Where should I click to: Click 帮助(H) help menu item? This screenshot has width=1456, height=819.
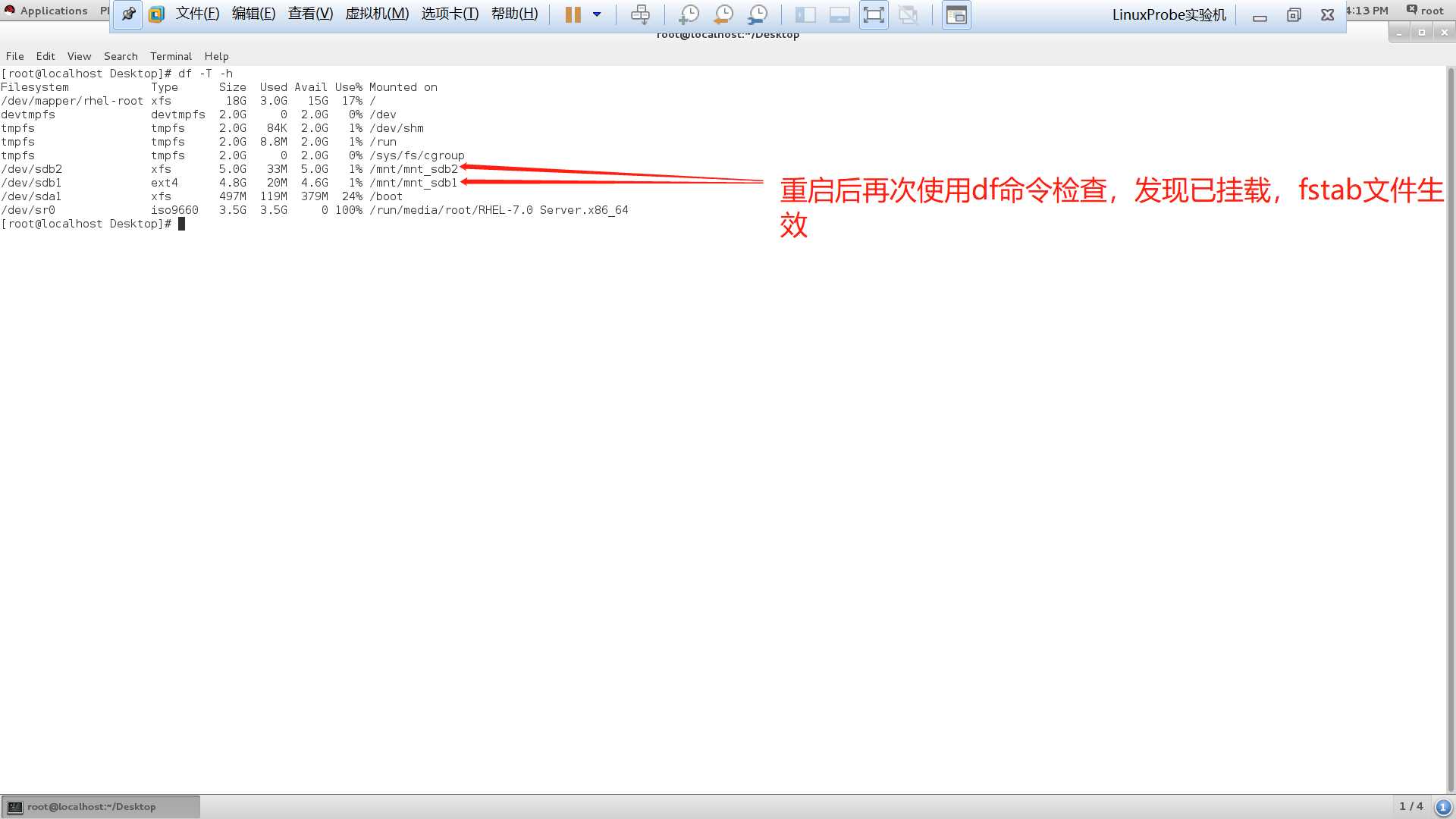514,13
